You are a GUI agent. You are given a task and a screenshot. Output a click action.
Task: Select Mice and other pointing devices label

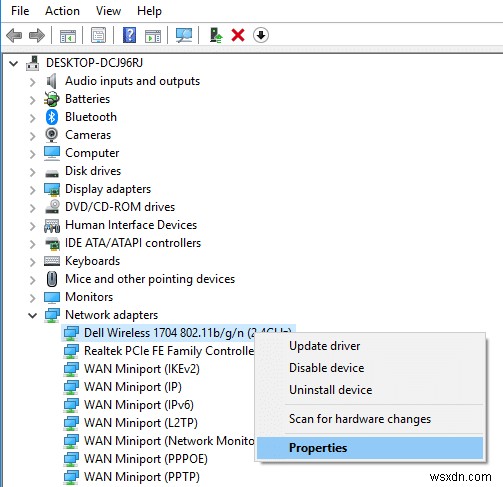click(150, 279)
